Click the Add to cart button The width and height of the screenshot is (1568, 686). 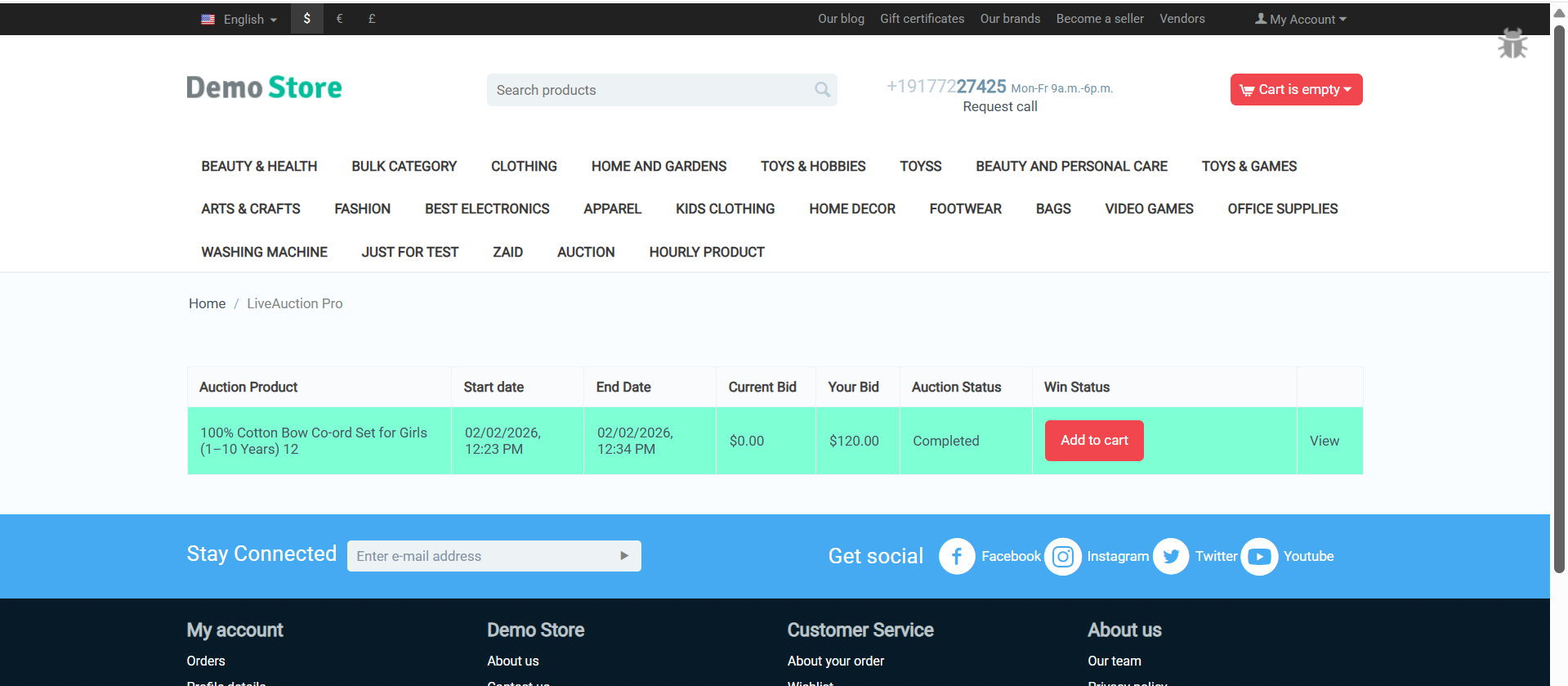tap(1094, 440)
